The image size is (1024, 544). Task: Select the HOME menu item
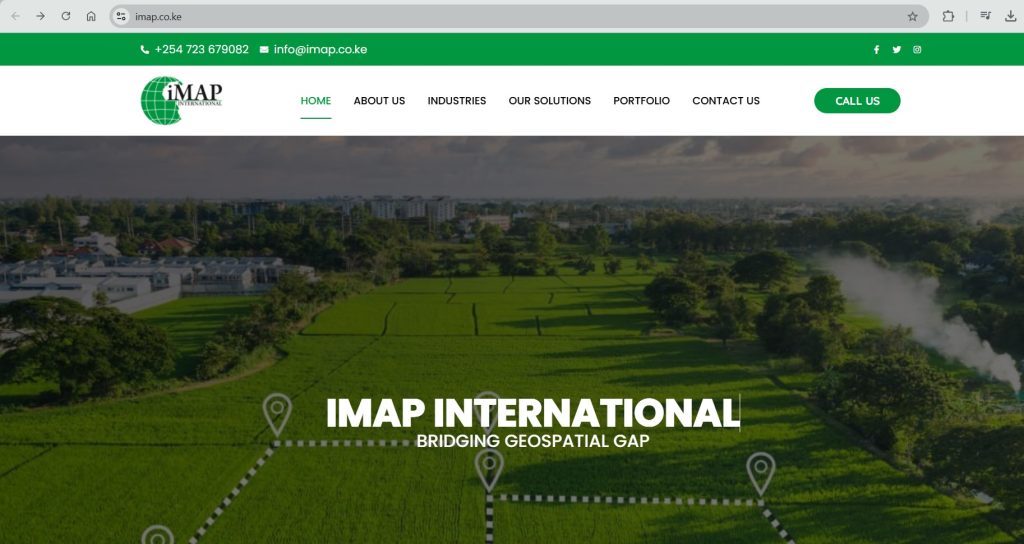pos(316,101)
